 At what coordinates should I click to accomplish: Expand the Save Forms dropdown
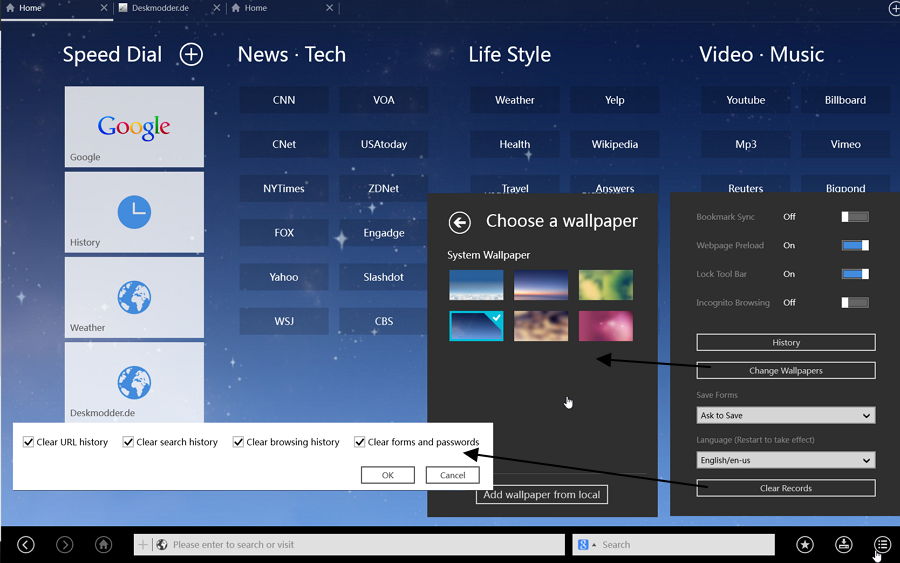coord(785,415)
